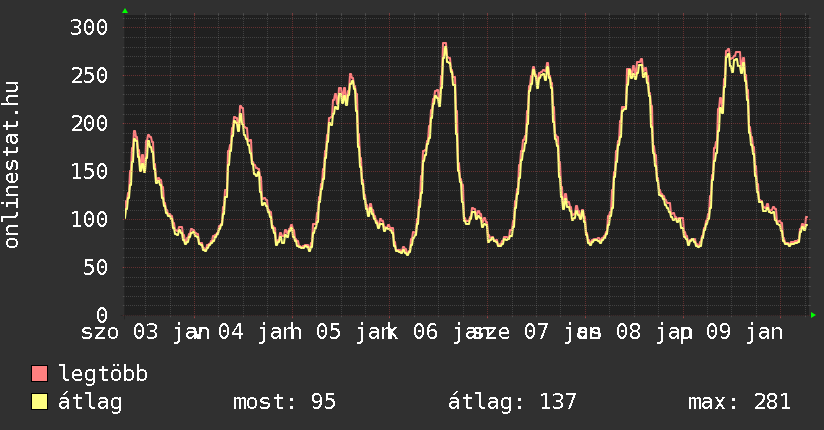Click the 'max: 281' maximum value
The height and width of the screenshot is (430, 824).
[x=739, y=403]
